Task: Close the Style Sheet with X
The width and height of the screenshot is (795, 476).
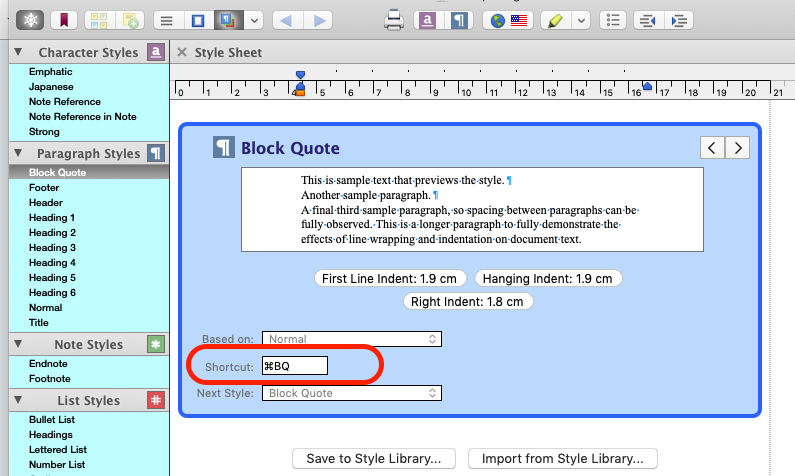Action: click(x=182, y=52)
